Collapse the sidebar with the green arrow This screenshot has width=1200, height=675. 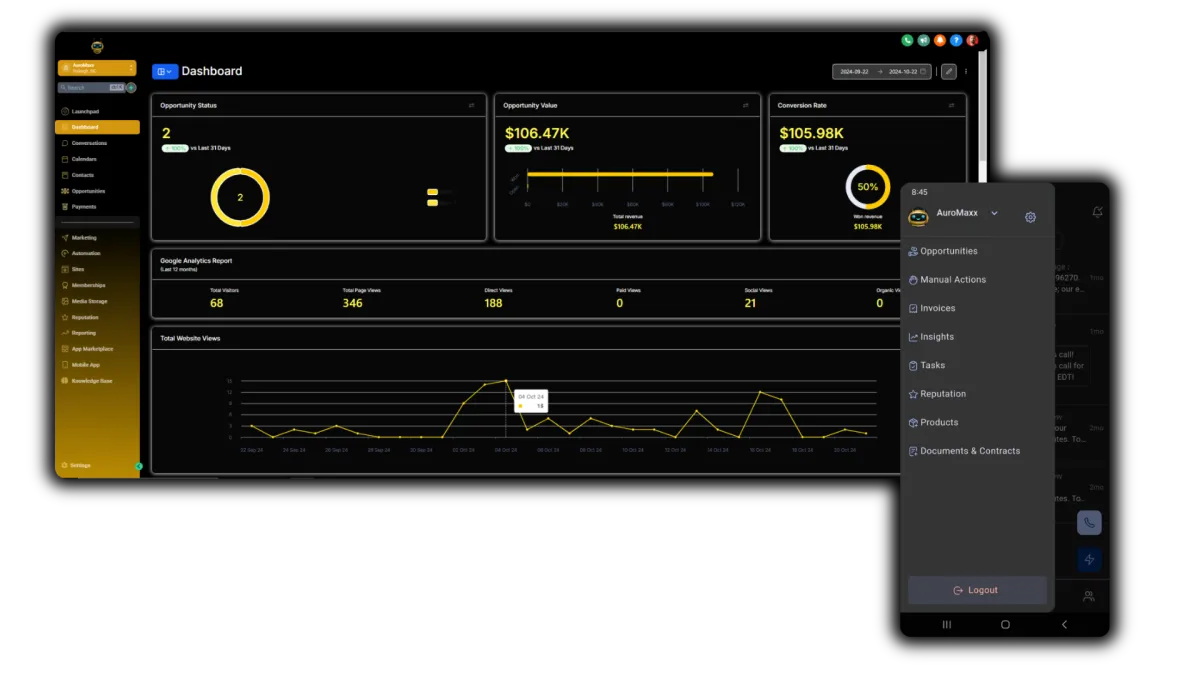coord(139,466)
